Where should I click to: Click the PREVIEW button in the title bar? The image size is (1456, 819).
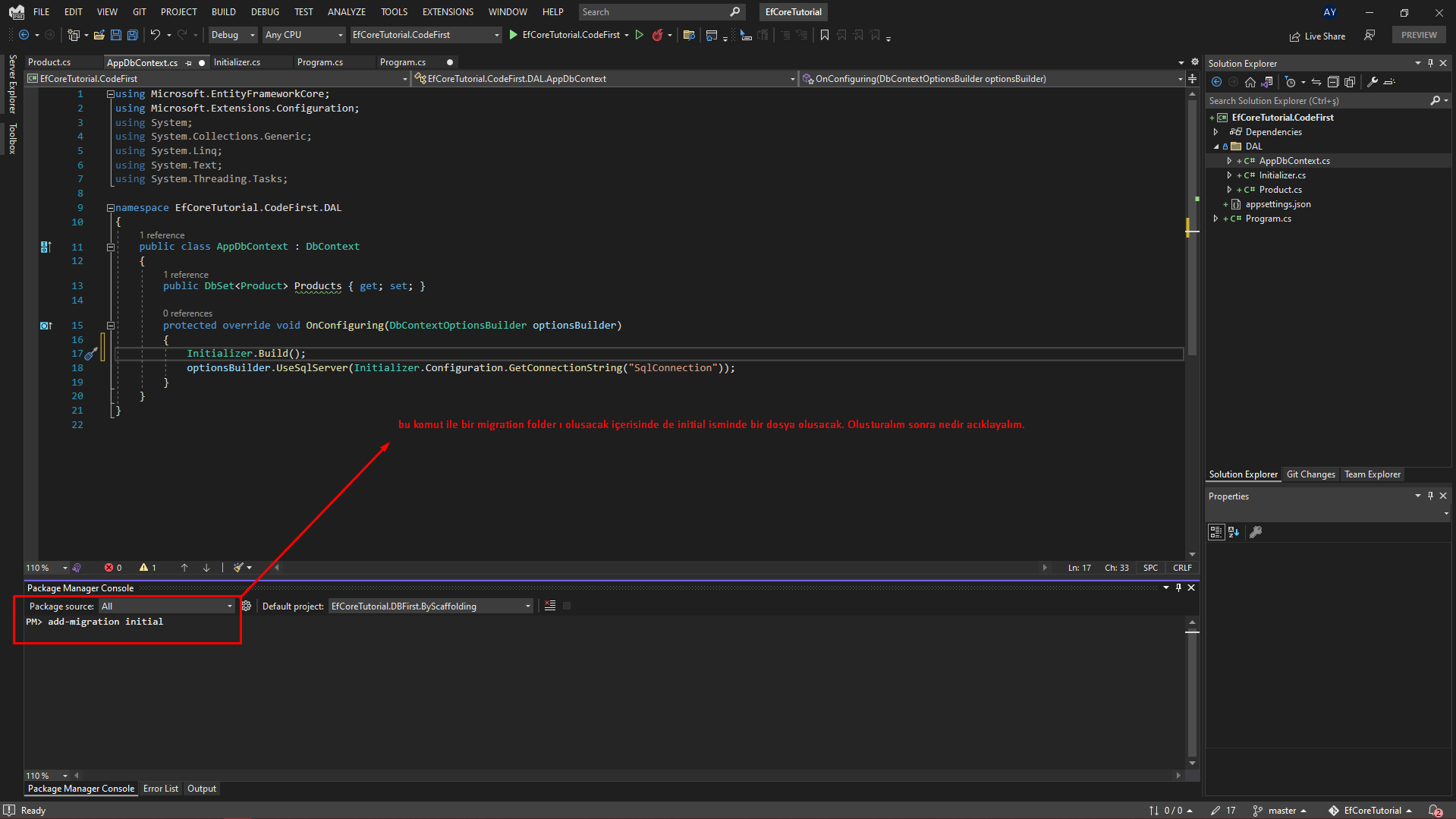click(x=1418, y=35)
